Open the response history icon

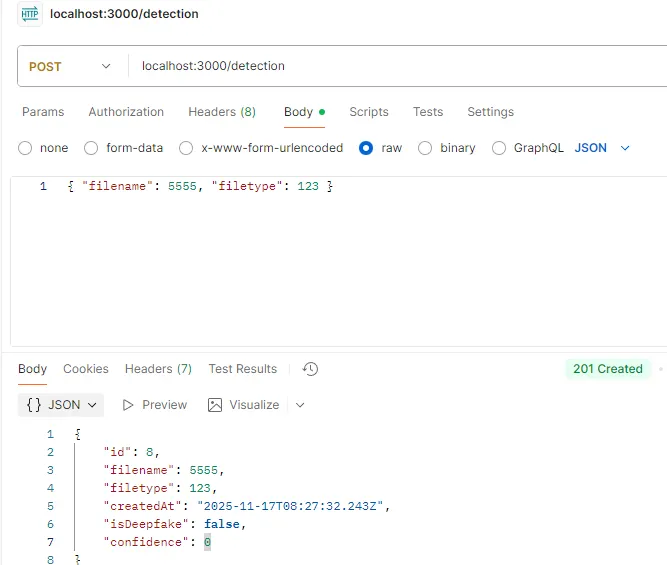[x=310, y=369]
